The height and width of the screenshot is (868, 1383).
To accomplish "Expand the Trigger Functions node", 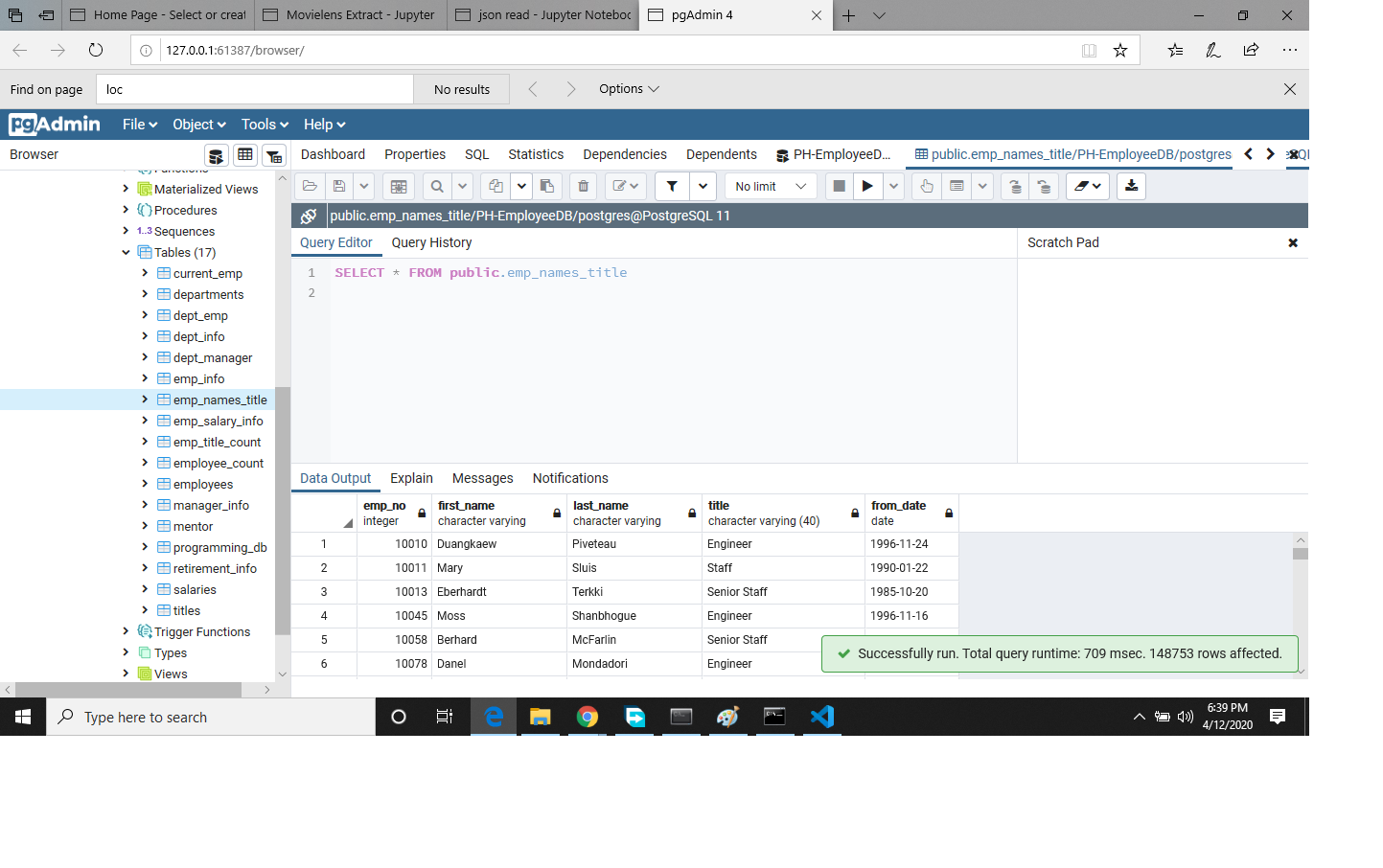I will pyautogui.click(x=126, y=631).
